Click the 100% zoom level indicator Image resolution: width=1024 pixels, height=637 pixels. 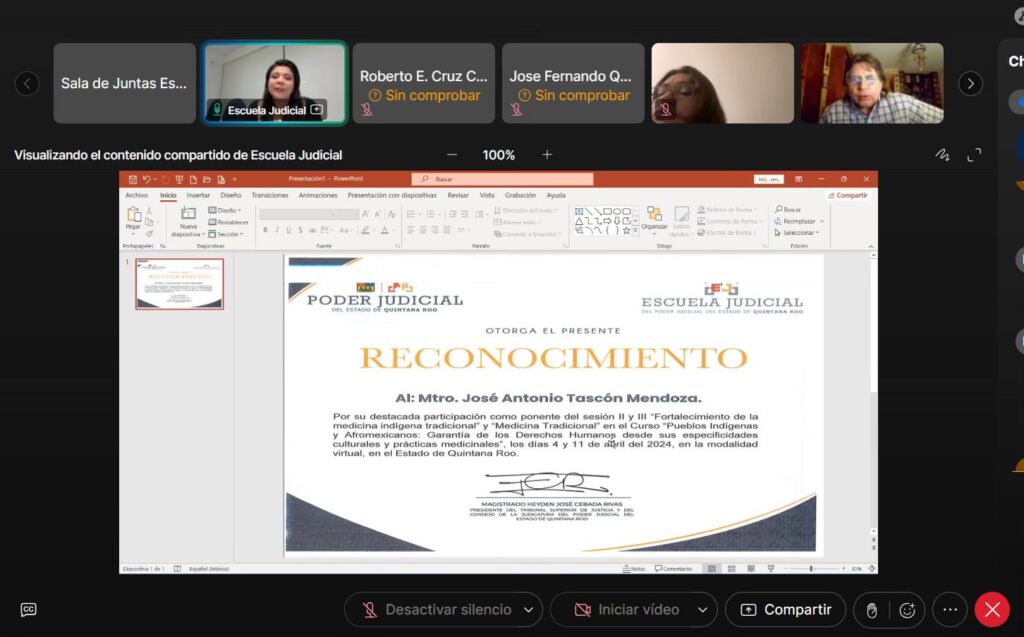[x=498, y=155]
